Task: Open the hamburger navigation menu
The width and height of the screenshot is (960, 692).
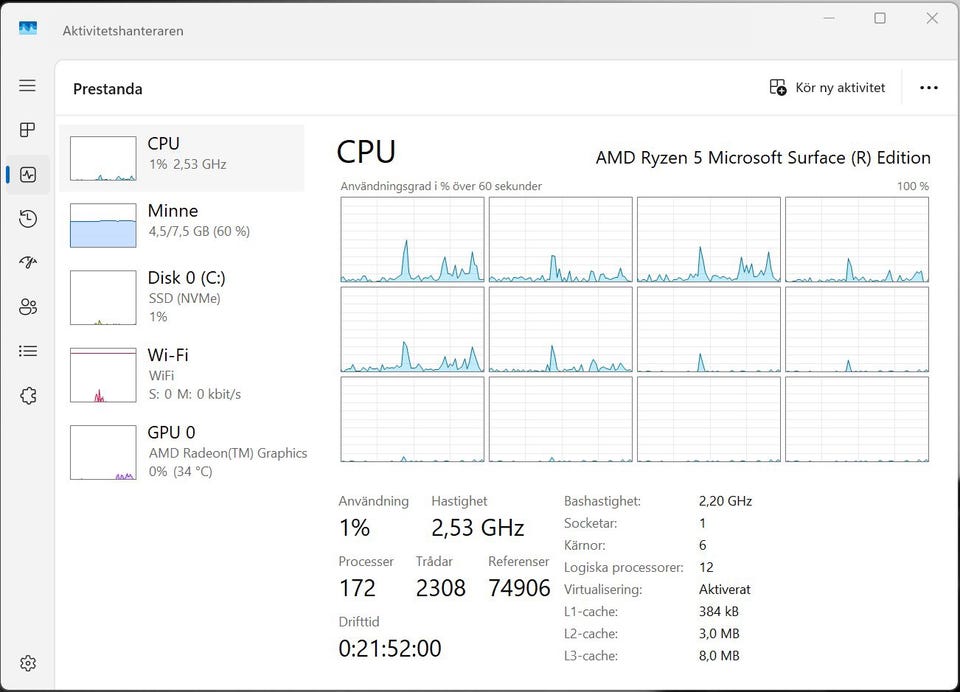Action: (x=28, y=86)
